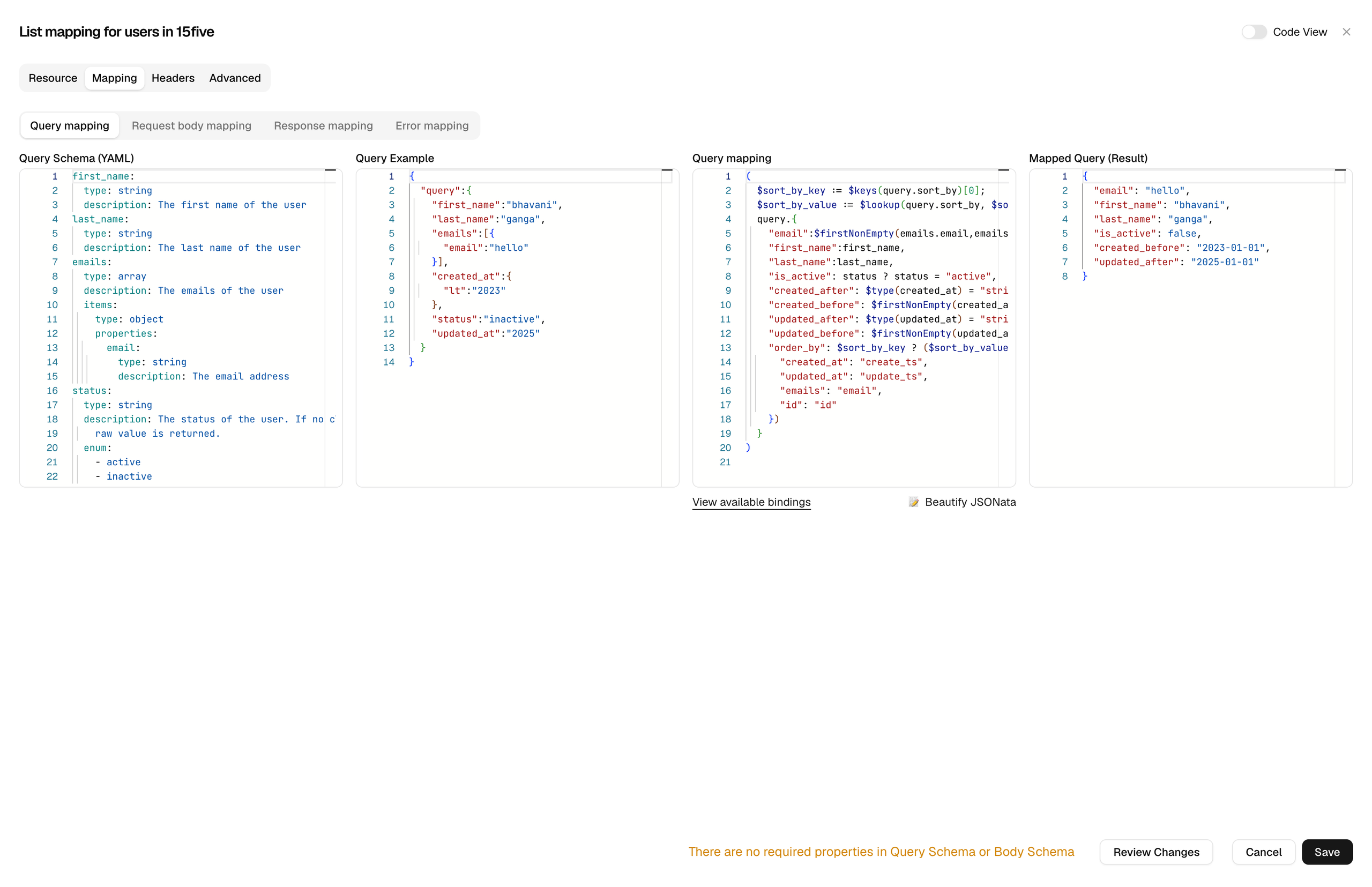Image resolution: width=1372 pixels, height=887 pixels.
Task: Click 'last_name:' line in Query Schema
Action: 100,219
